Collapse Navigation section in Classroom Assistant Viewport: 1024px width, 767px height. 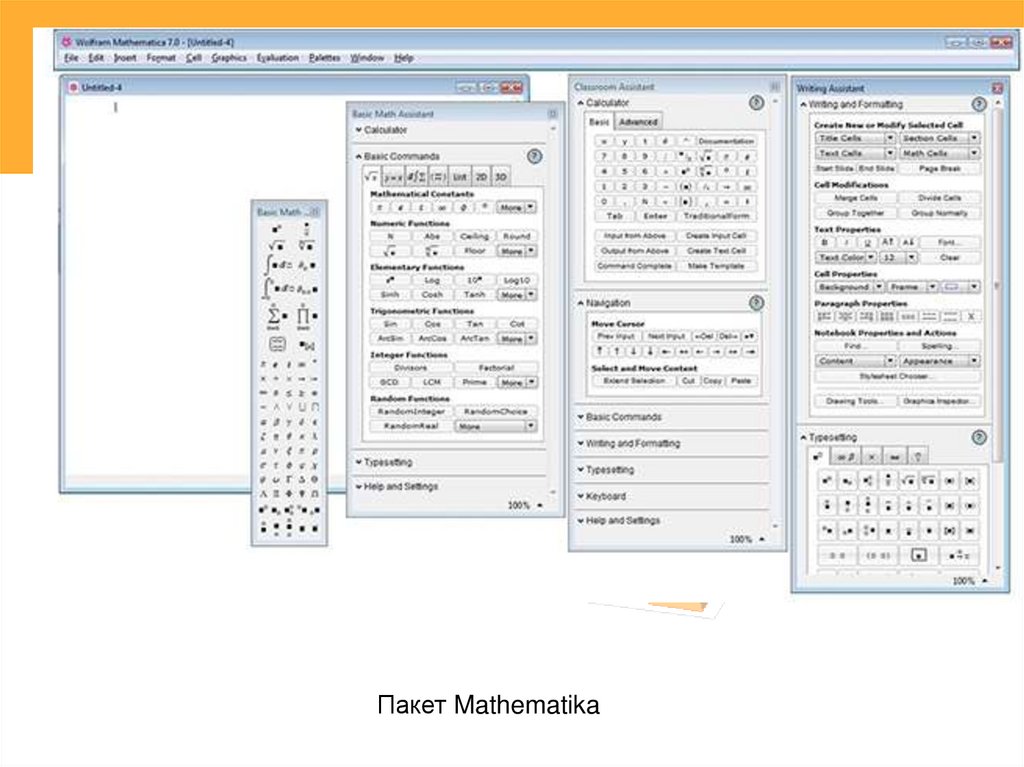tap(604, 303)
